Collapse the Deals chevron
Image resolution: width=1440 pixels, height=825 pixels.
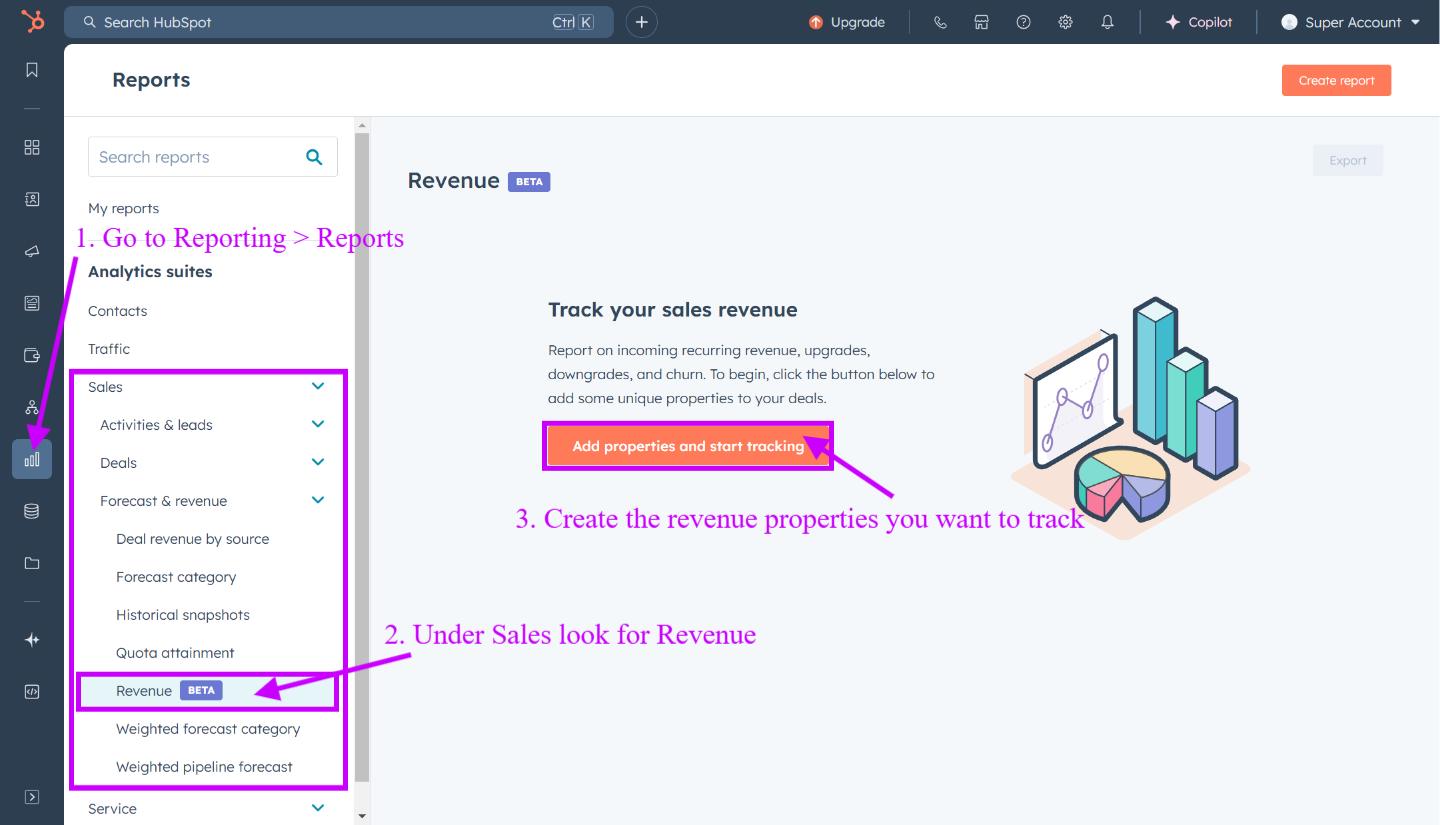click(318, 462)
